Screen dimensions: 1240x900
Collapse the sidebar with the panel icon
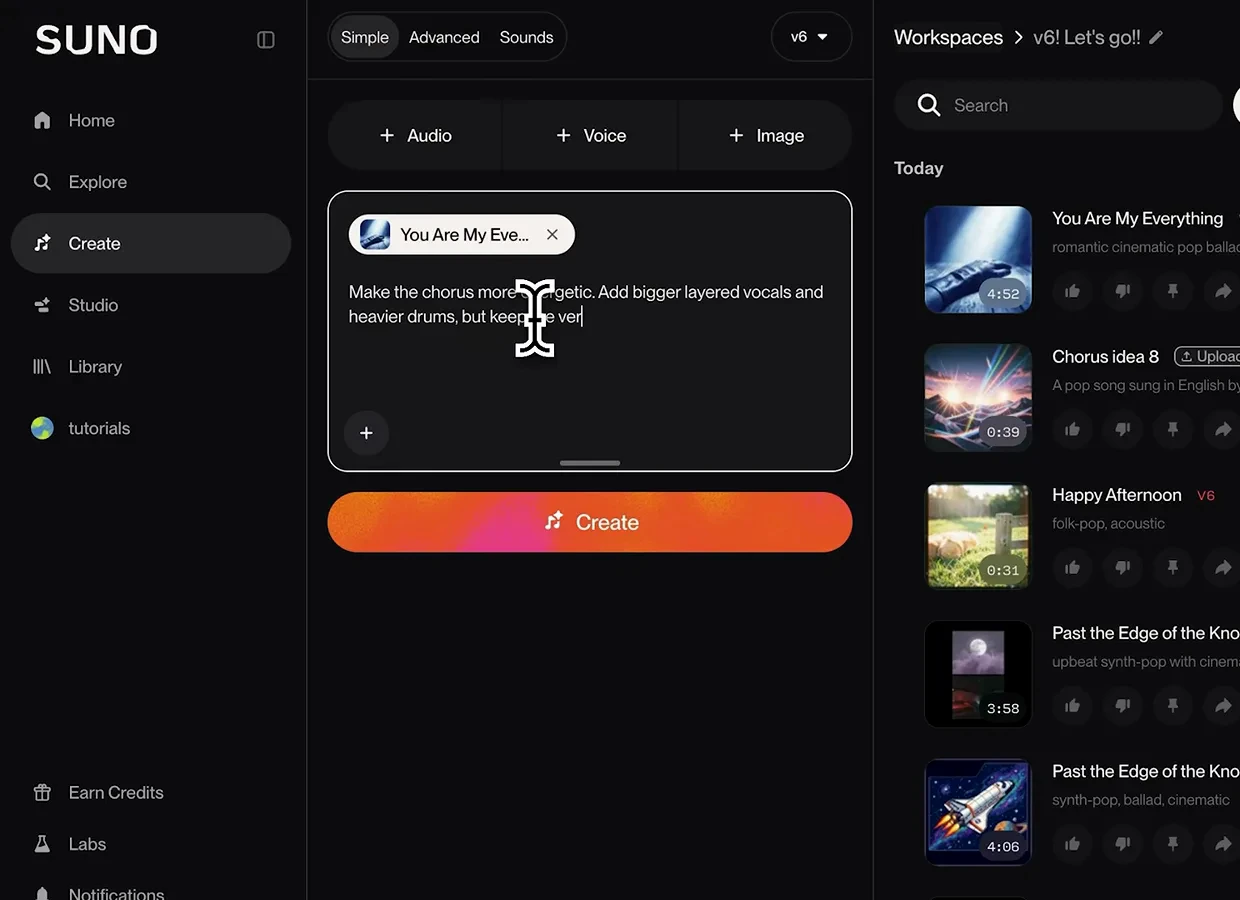click(266, 40)
